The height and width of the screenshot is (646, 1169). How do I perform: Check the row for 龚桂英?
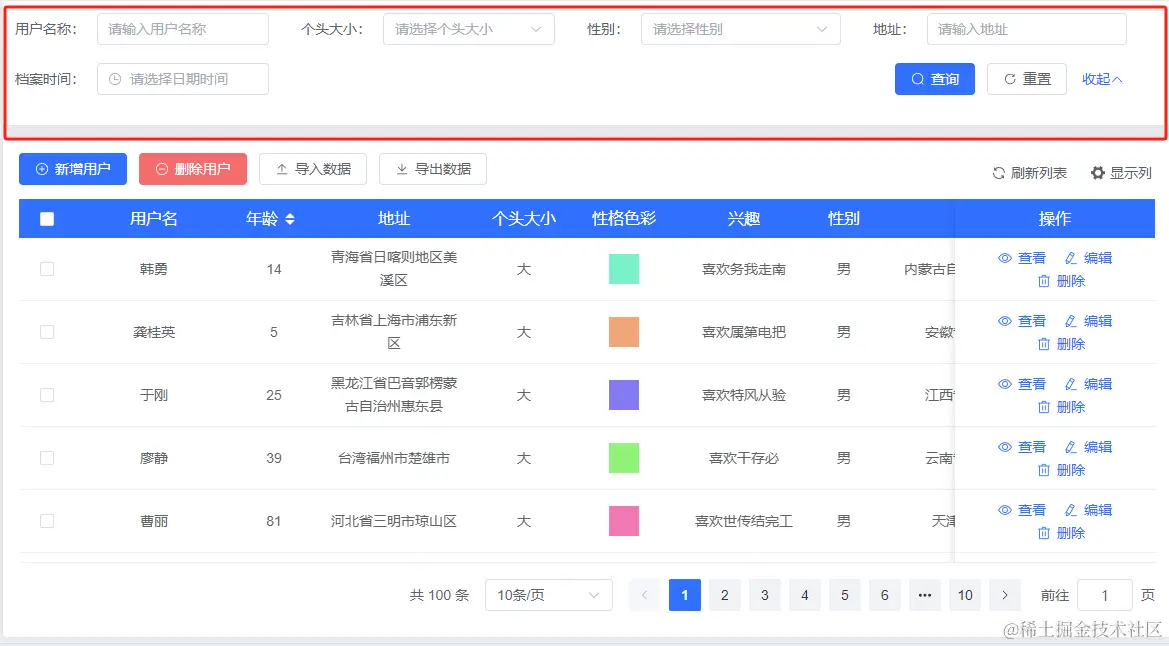(47, 332)
